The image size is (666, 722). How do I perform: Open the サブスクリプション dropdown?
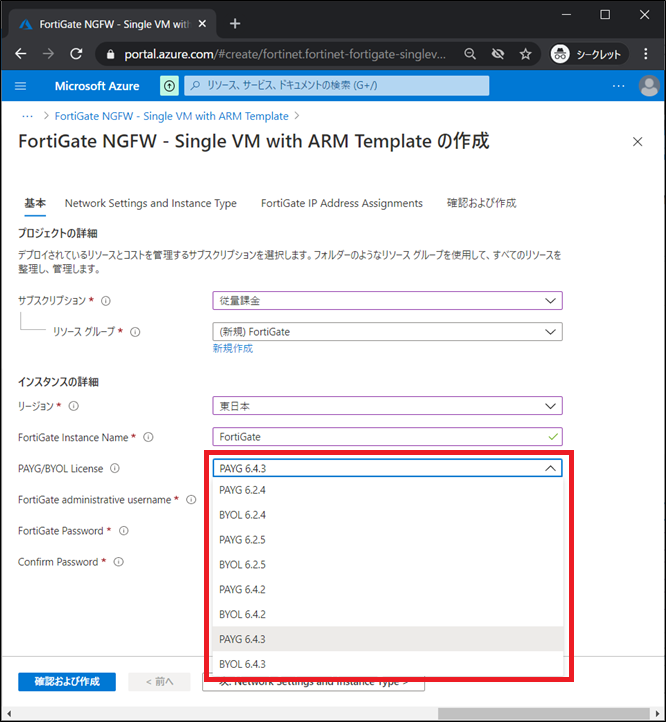pos(387,301)
